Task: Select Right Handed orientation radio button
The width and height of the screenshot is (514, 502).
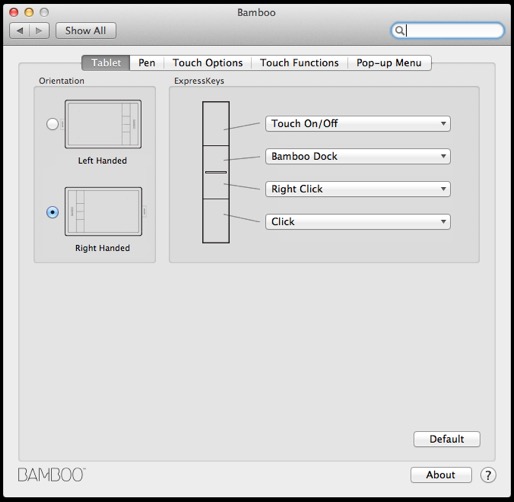Action: click(x=52, y=212)
